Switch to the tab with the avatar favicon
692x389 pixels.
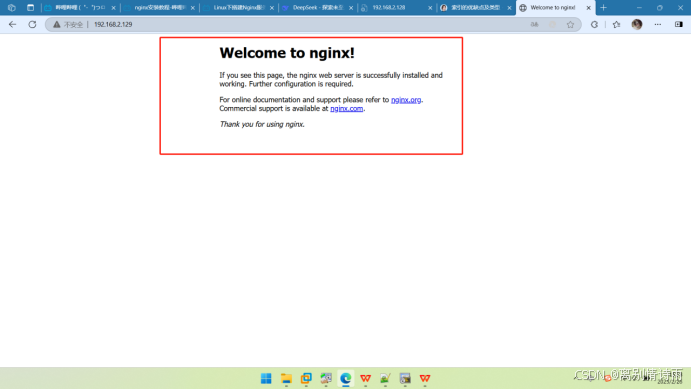[x=476, y=8]
